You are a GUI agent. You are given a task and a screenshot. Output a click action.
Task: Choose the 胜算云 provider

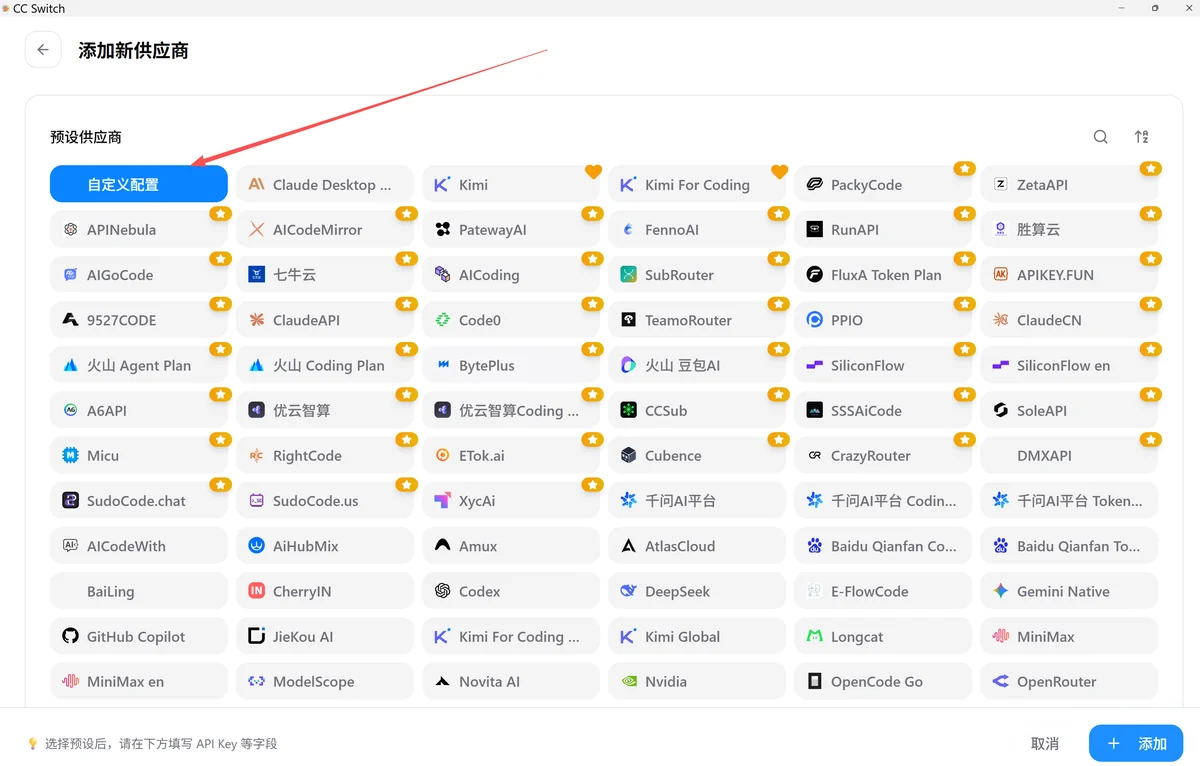1069,229
